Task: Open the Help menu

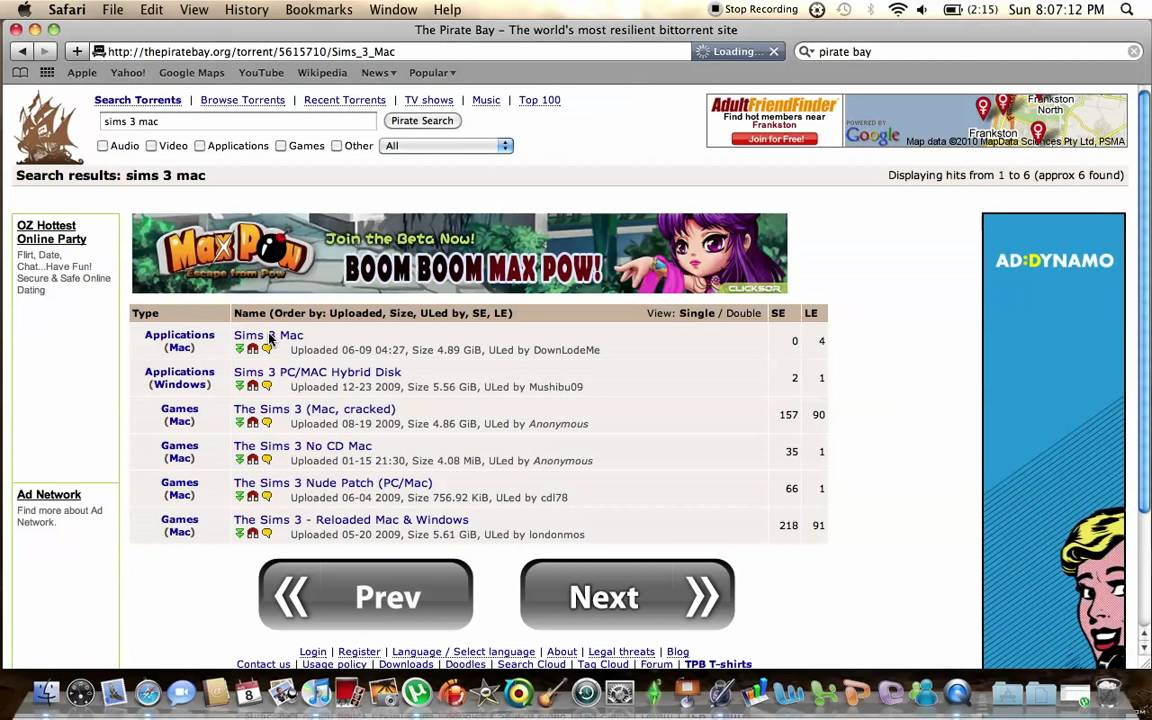Action: click(x=447, y=10)
